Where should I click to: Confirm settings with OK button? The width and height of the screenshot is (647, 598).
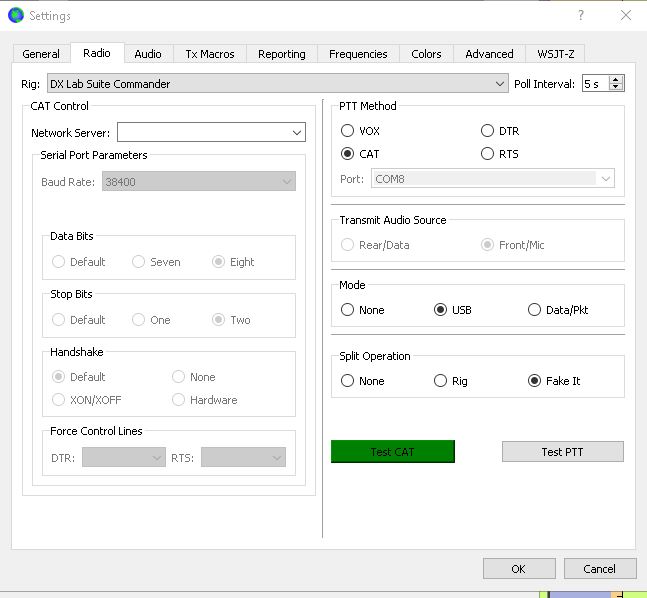coord(518,569)
